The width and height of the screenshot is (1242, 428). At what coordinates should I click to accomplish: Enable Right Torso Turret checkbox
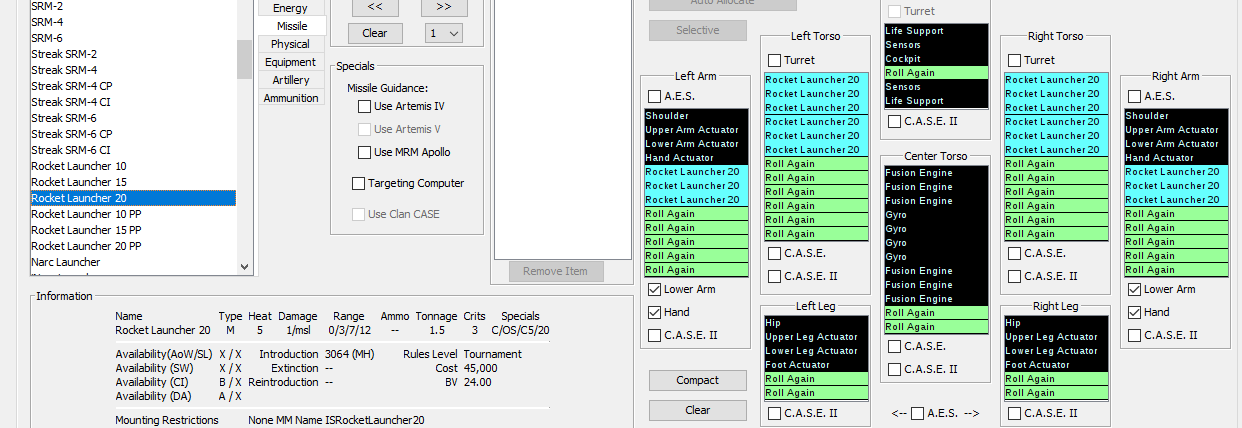[1015, 60]
